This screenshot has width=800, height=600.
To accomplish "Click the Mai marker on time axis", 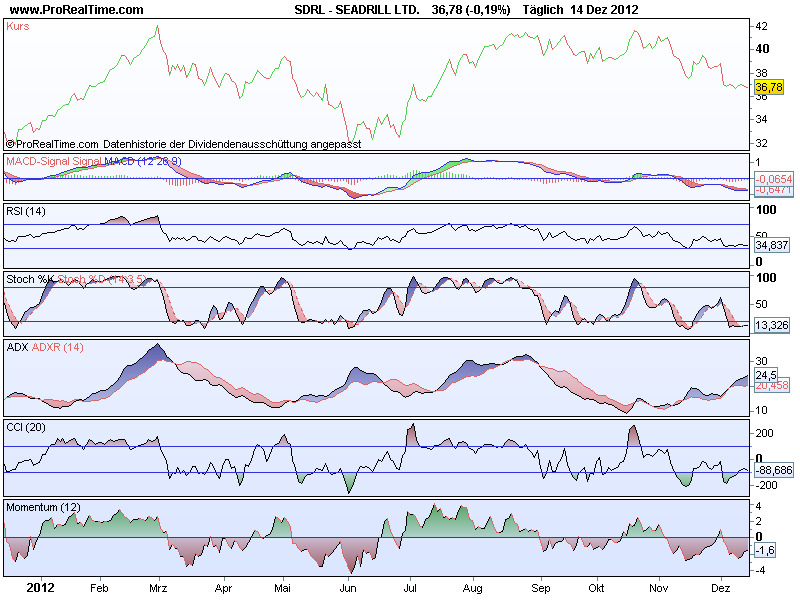I will 282,588.
